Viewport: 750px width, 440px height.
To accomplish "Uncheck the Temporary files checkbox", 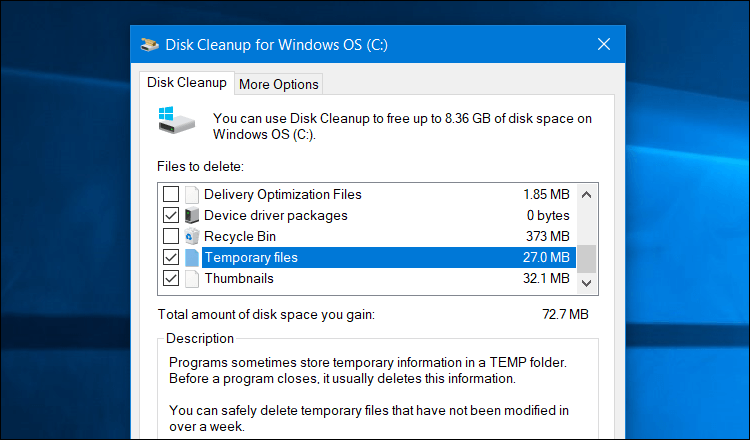I will (171, 257).
